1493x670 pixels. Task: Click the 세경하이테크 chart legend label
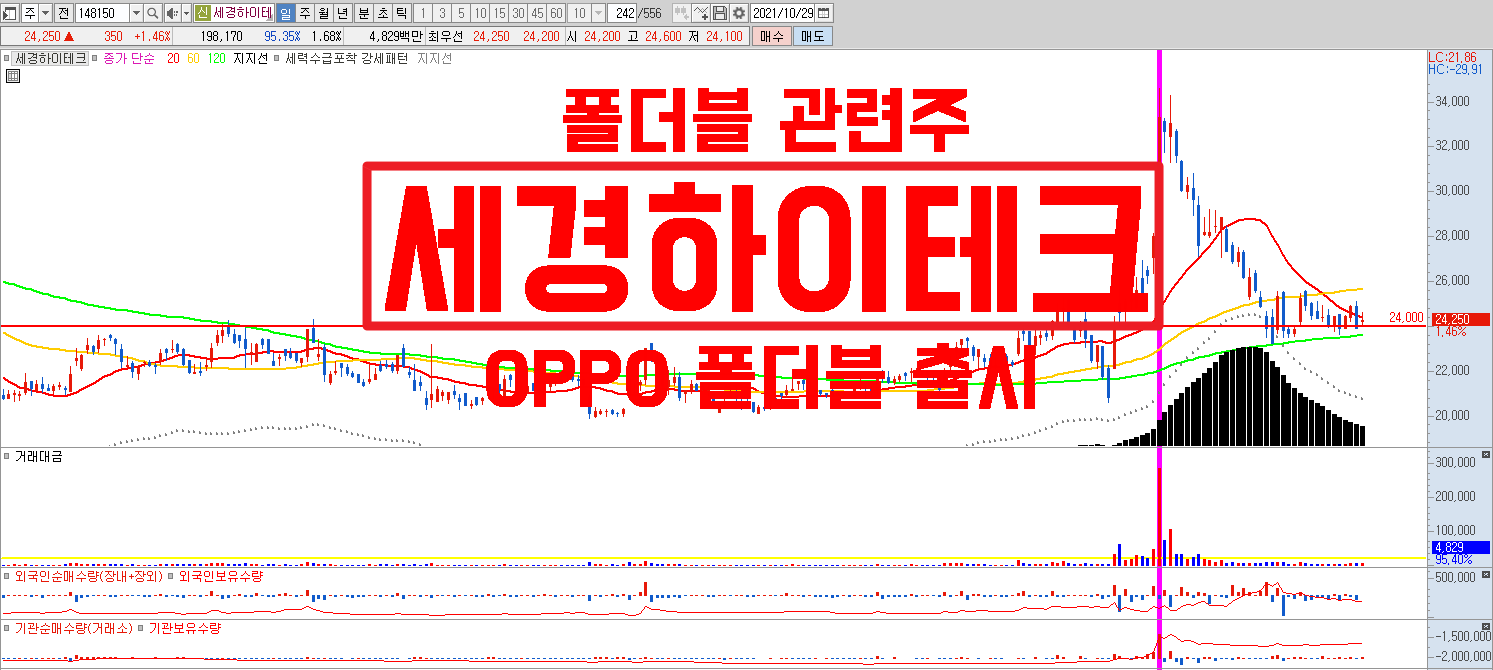click(50, 59)
